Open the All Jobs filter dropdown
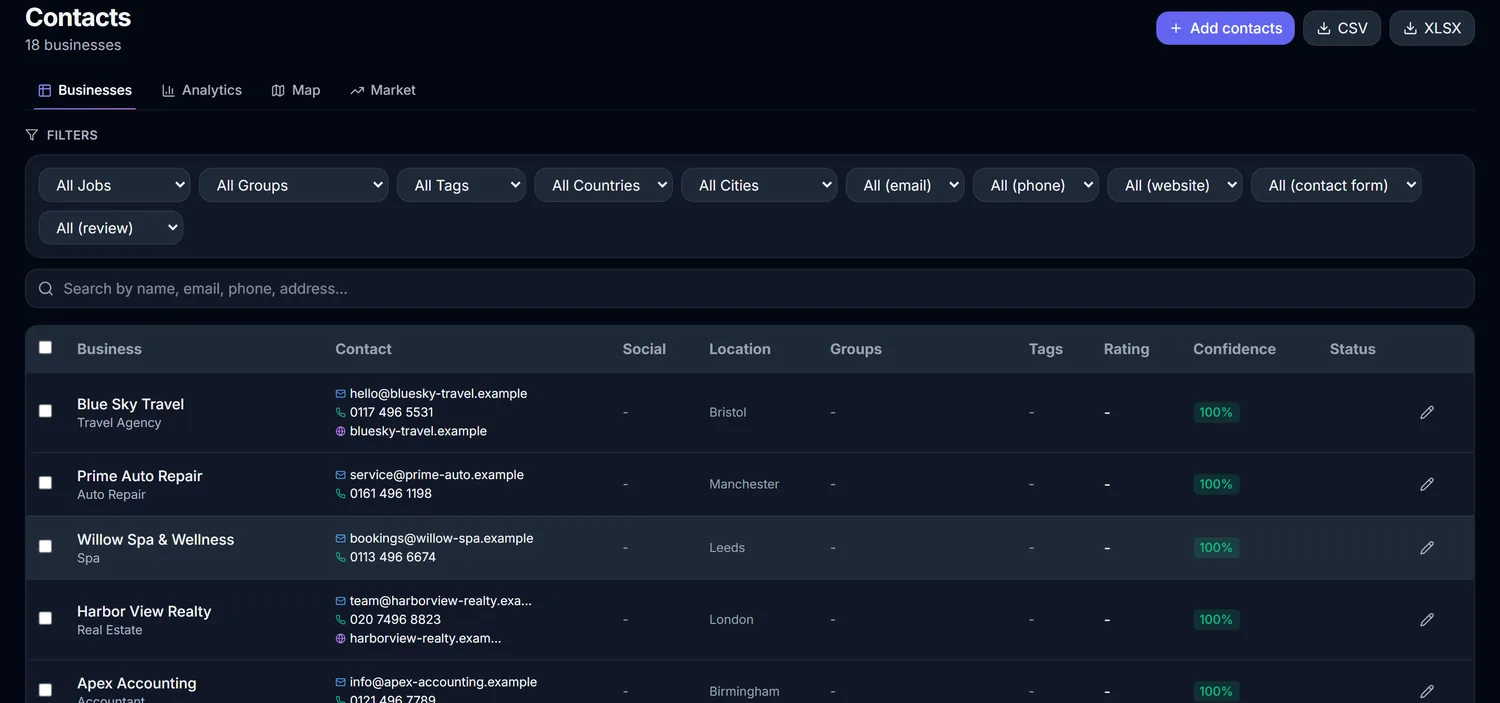The image size is (1500, 703). coord(114,185)
